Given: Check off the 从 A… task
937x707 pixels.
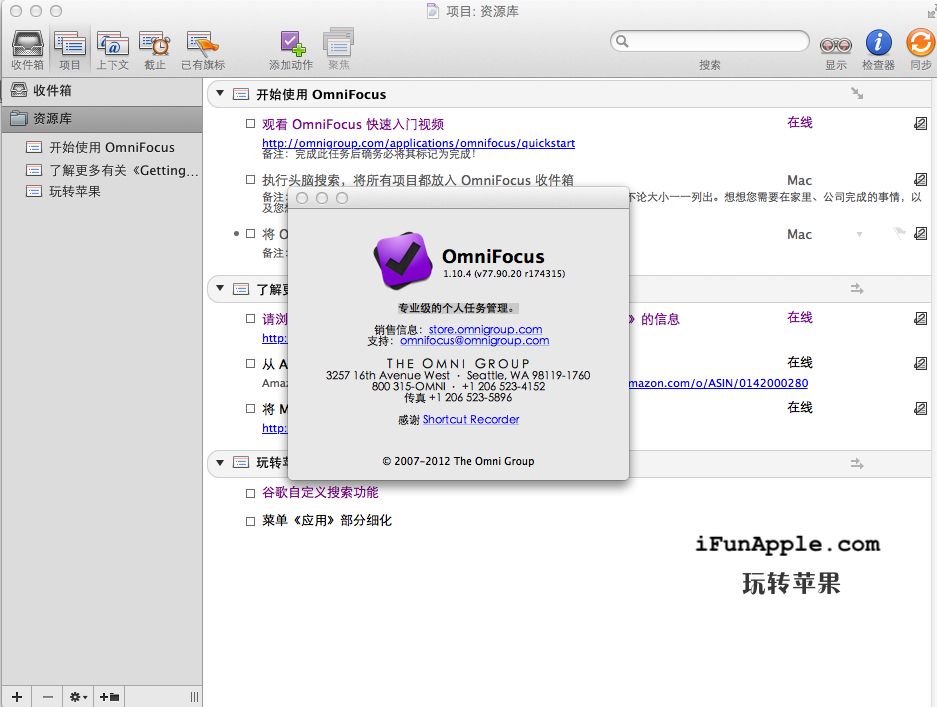Looking at the screenshot, I should tap(250, 363).
